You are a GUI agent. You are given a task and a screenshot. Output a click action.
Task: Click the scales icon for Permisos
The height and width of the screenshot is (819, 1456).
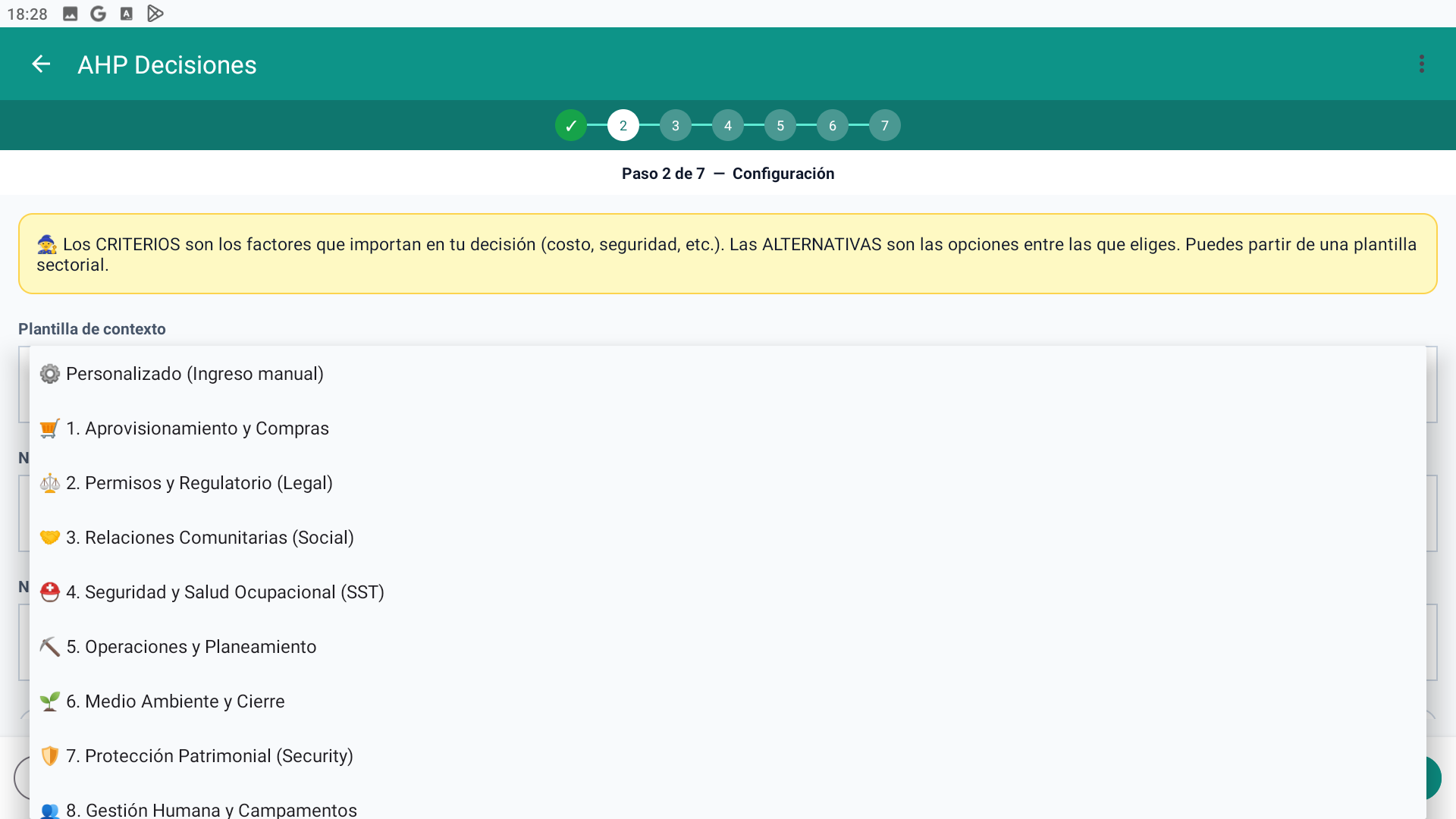point(50,483)
